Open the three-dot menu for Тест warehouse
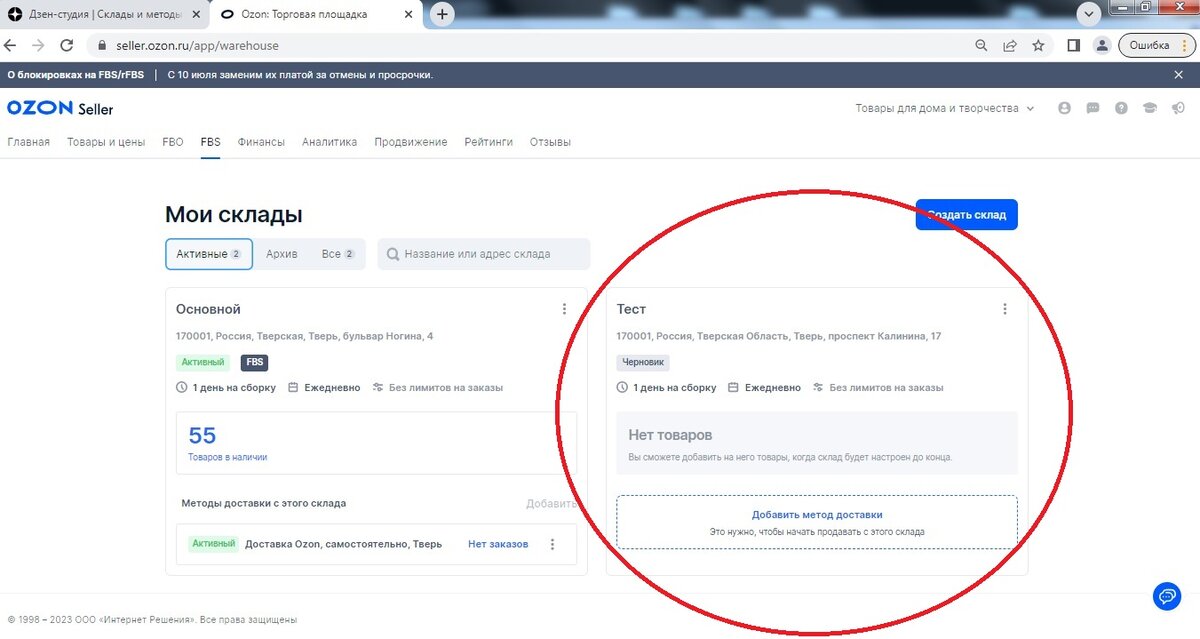Viewport: 1200px width, 639px height. (1005, 309)
